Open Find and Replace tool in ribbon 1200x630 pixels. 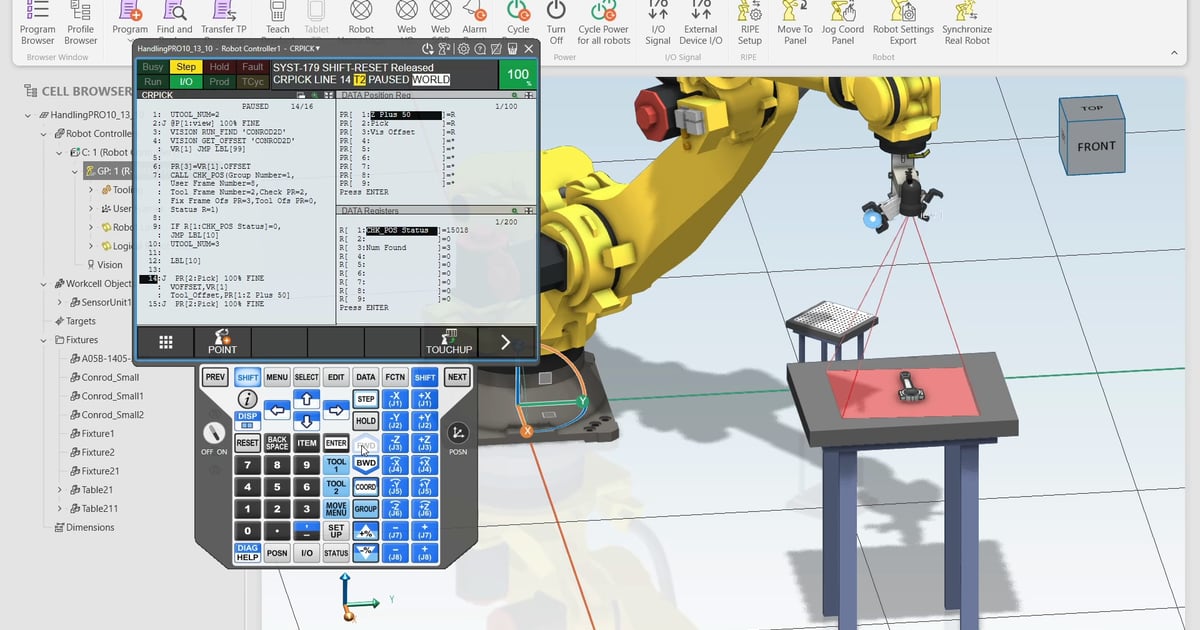click(175, 18)
